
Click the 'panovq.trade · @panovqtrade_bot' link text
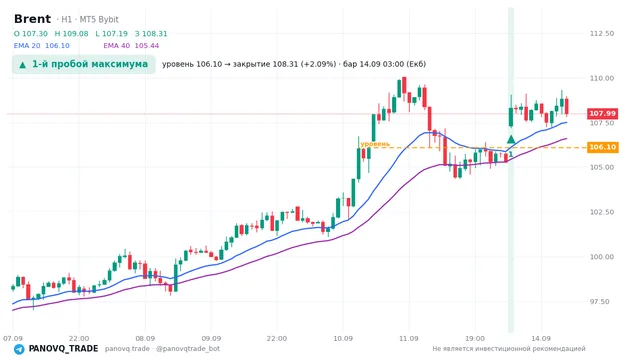(162, 349)
